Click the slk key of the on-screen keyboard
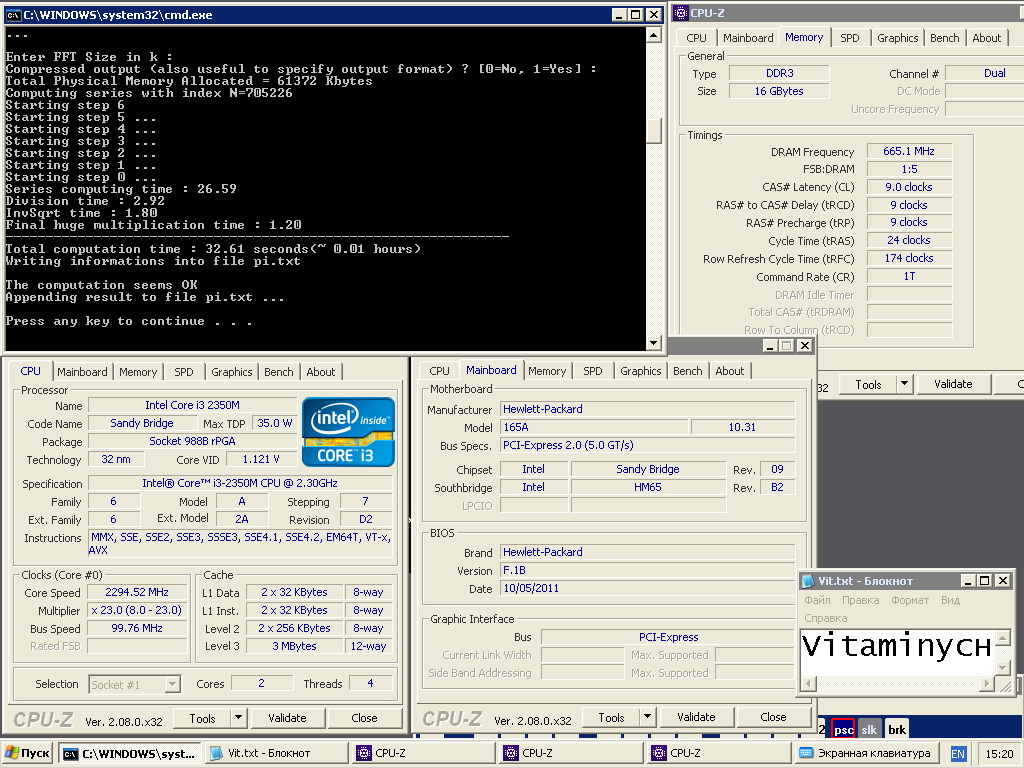Viewport: 1024px width, 768px height. tap(869, 729)
